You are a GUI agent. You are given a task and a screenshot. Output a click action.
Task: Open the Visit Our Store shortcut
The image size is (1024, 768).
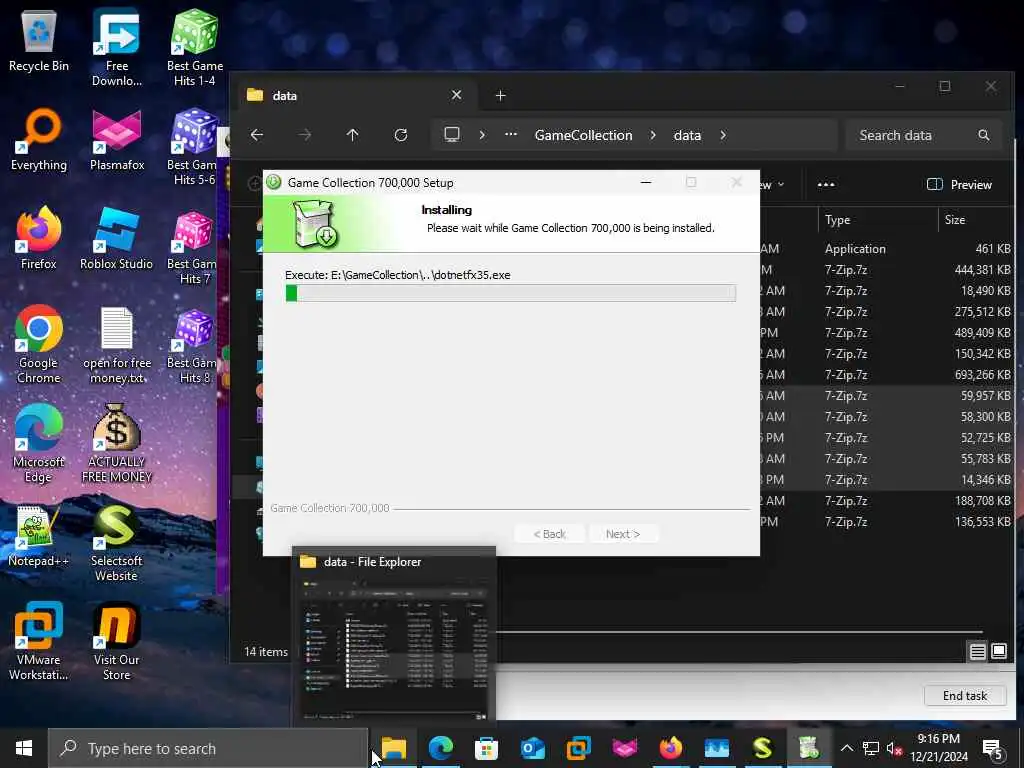coord(116,643)
